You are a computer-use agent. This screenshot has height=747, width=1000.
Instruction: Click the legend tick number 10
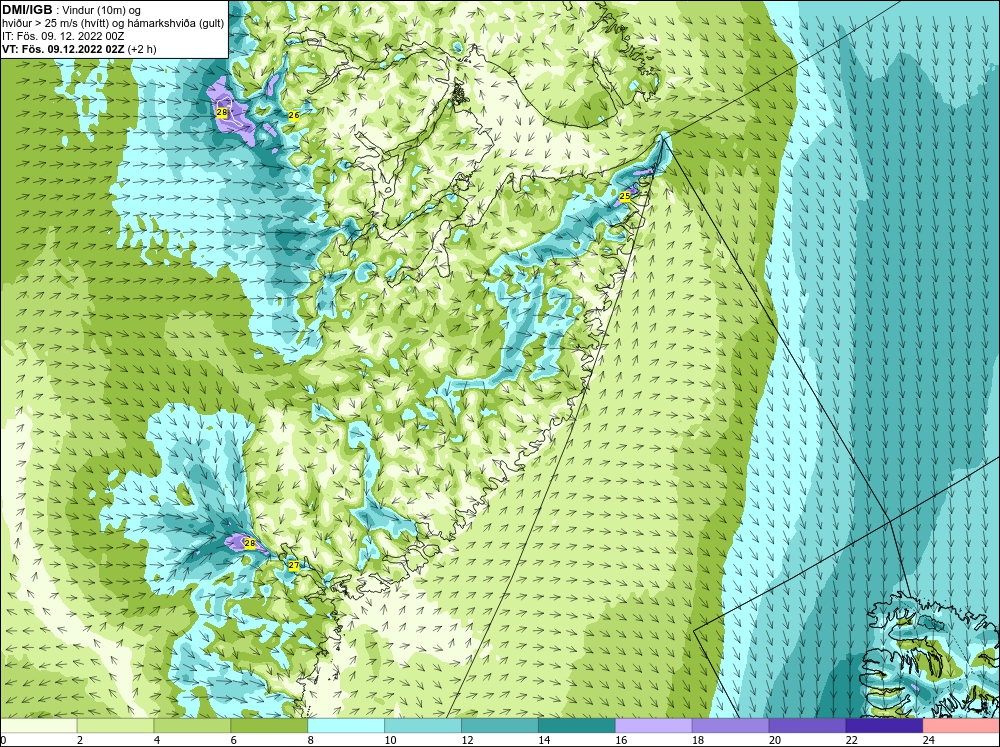coord(390,740)
